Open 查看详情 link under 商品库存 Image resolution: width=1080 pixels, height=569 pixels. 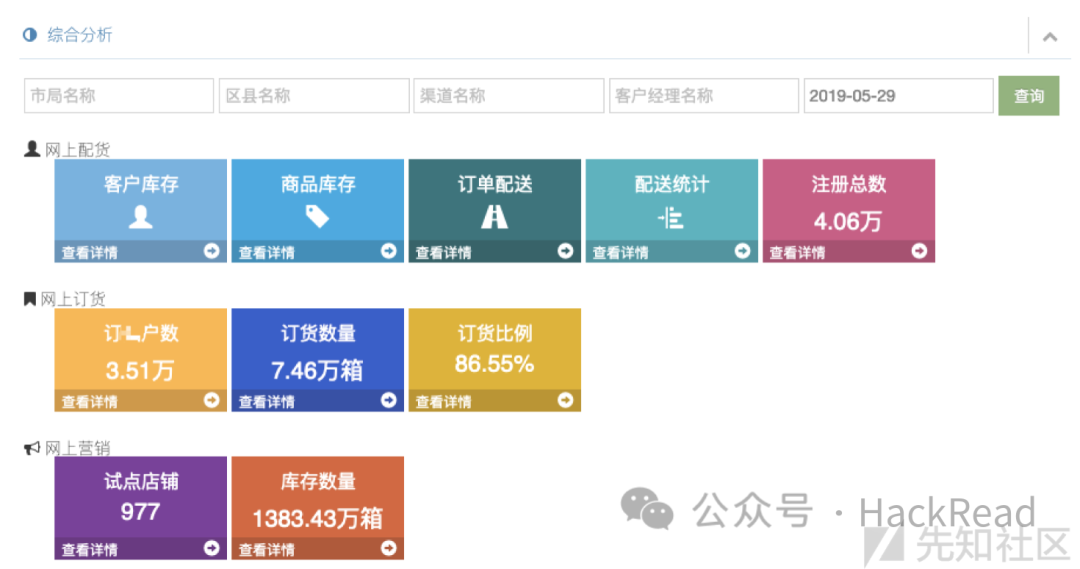pos(267,253)
